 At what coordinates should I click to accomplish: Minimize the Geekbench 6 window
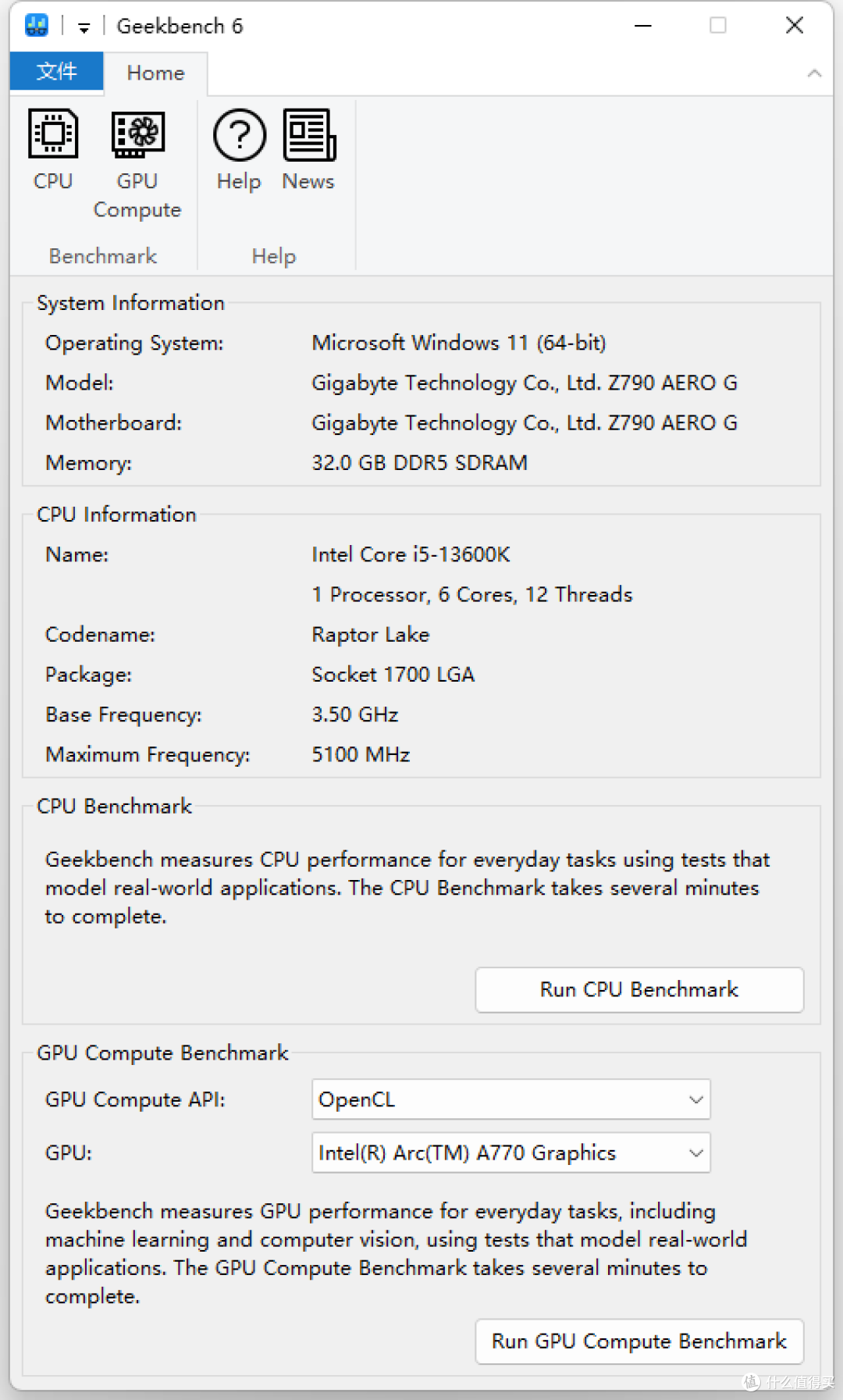tap(643, 26)
